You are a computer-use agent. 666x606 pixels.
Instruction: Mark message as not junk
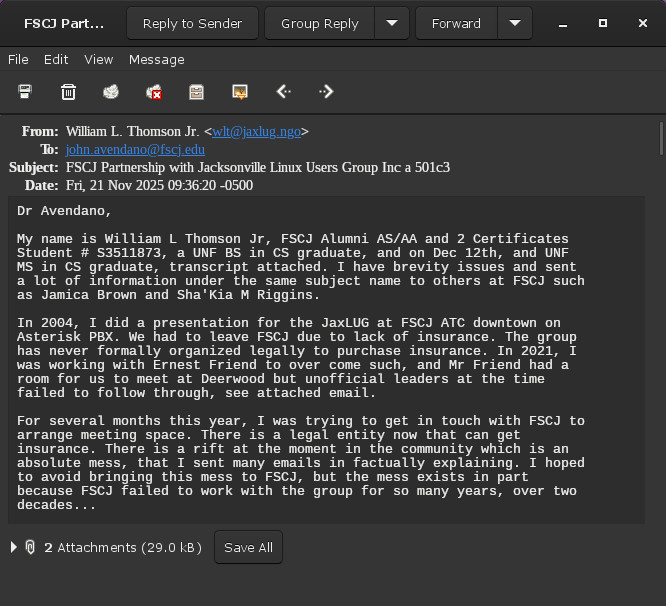[x=154, y=92]
